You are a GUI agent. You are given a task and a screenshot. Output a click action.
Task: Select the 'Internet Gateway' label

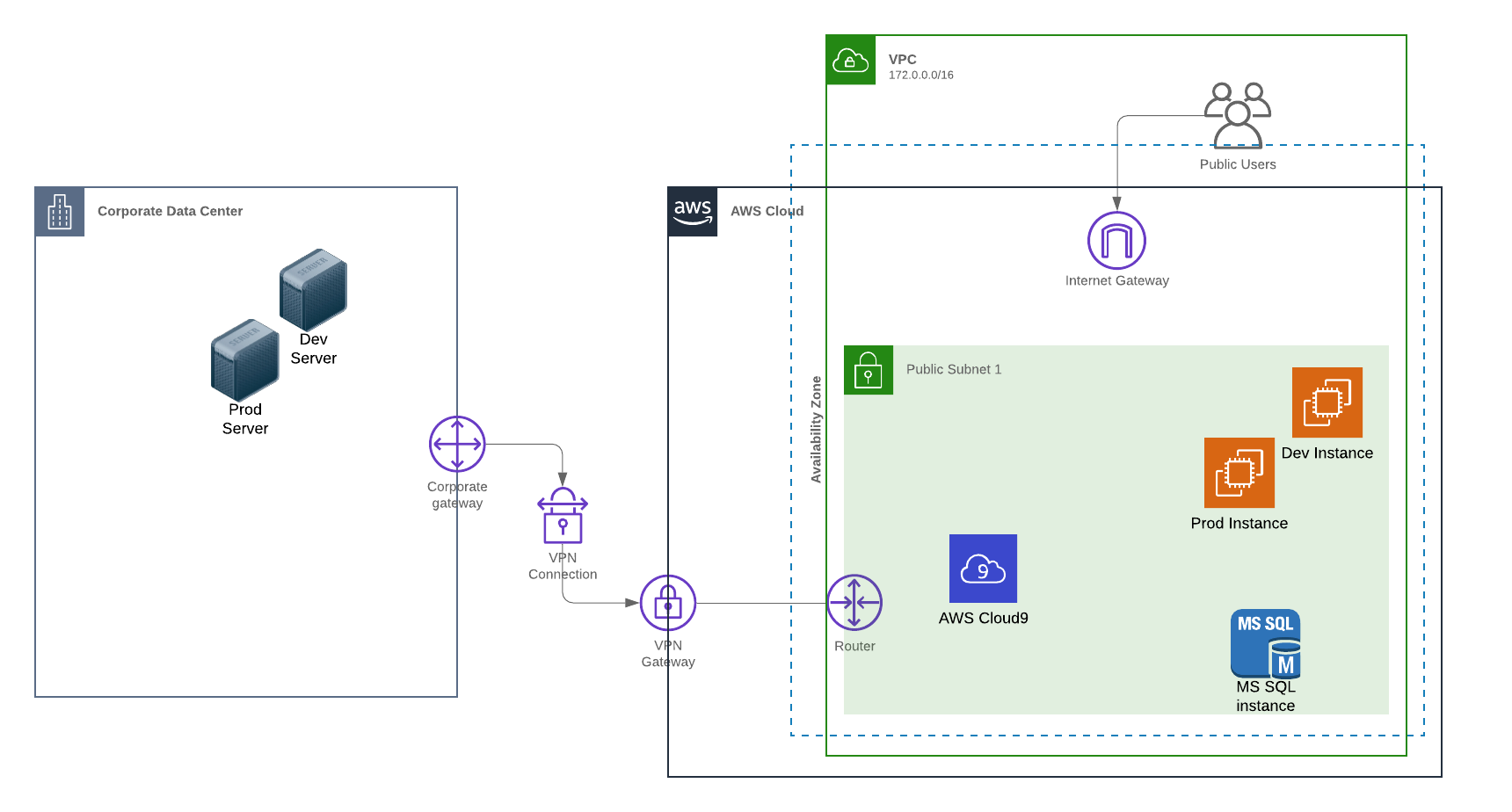1117,280
